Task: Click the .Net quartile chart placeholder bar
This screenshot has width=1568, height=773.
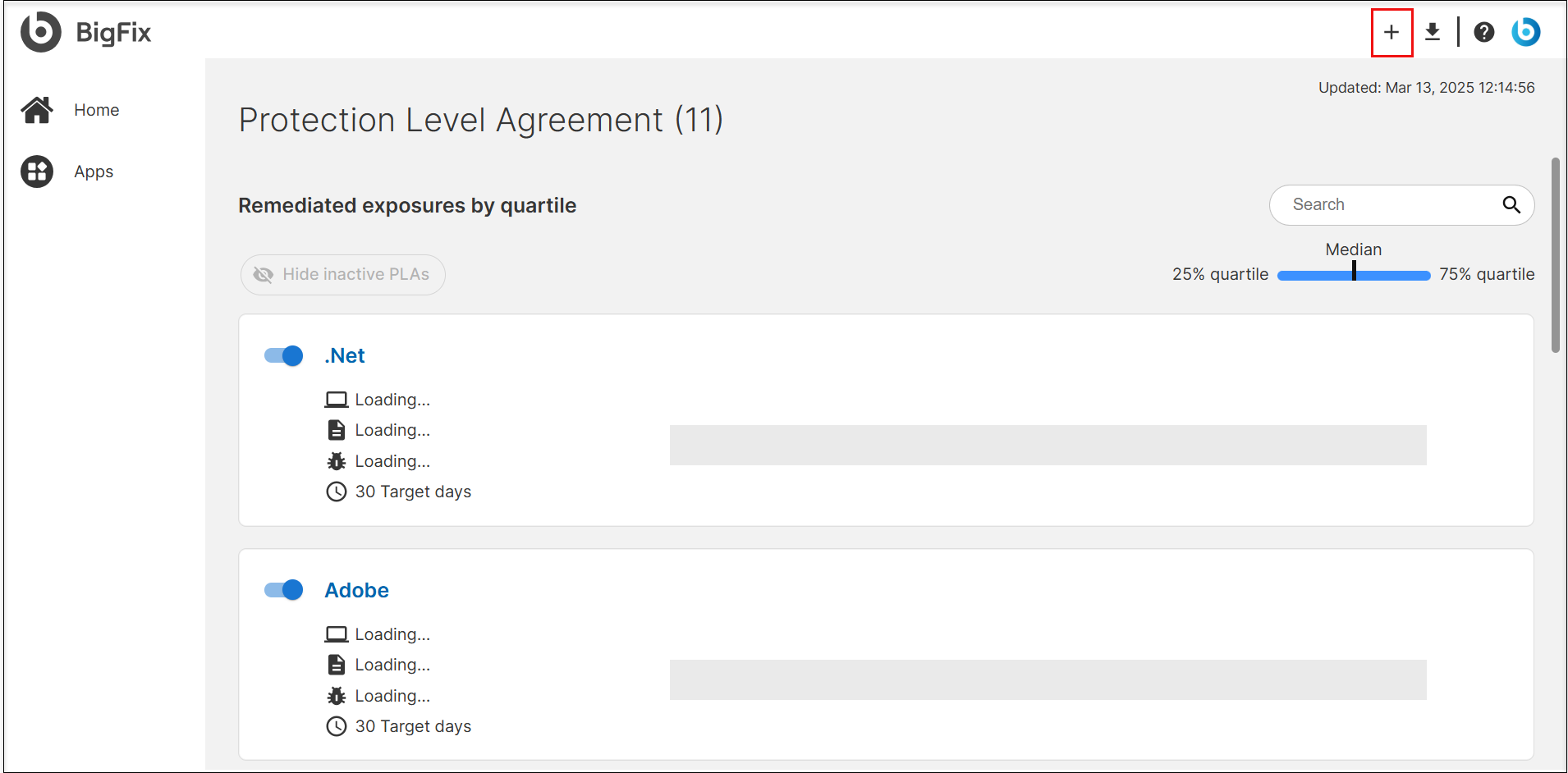Action: click(x=1048, y=445)
